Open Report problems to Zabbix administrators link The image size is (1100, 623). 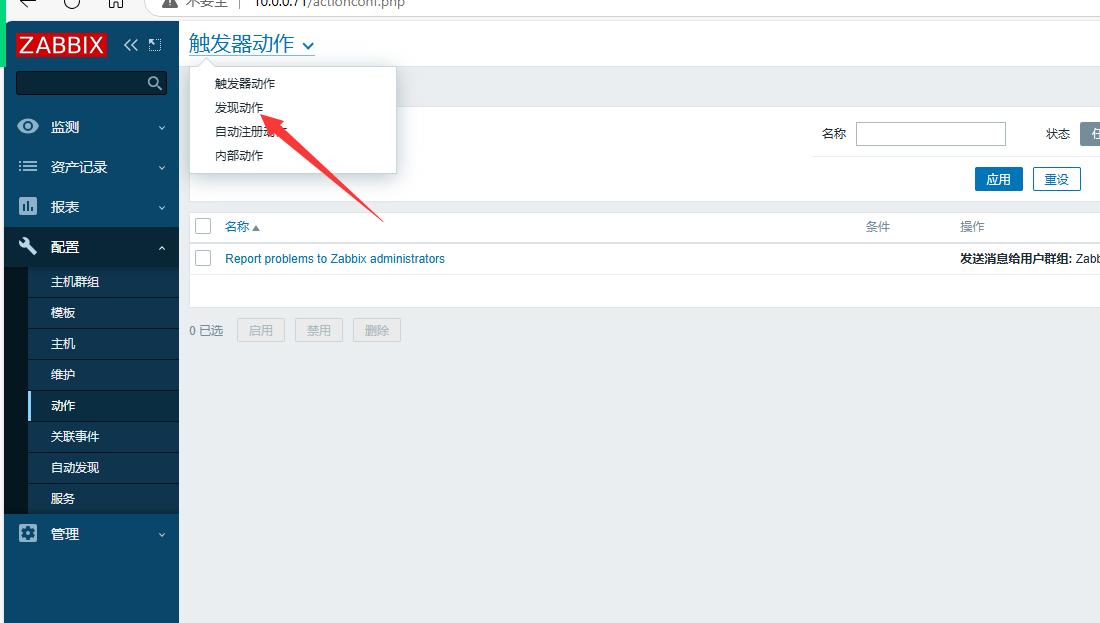coord(335,259)
